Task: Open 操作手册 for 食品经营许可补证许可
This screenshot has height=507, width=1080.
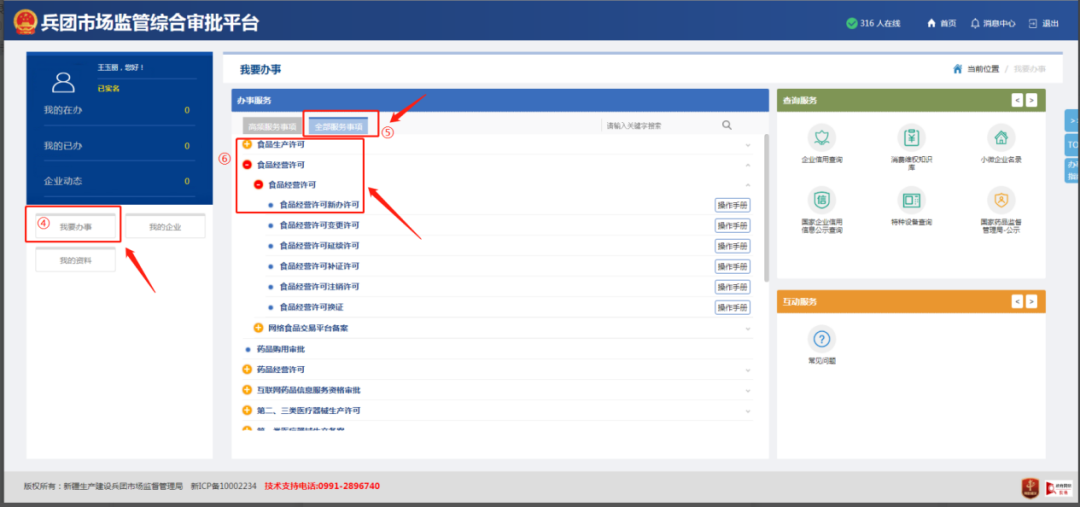Action: pos(732,266)
